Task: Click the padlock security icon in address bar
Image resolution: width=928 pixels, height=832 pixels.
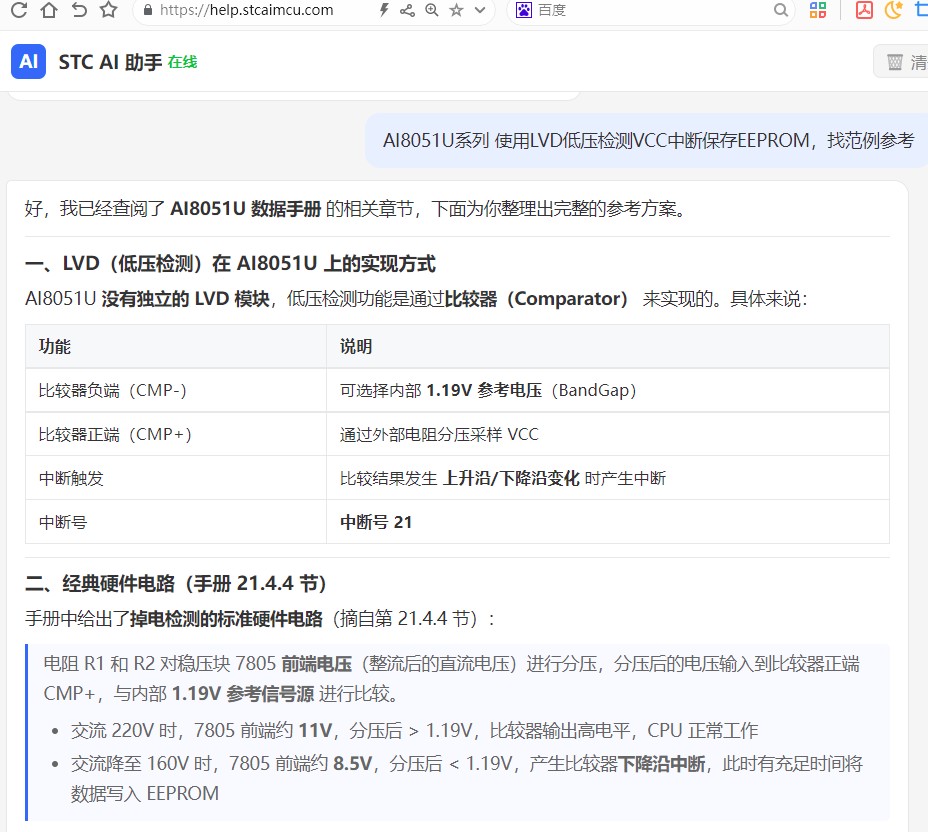Action: coord(148,10)
